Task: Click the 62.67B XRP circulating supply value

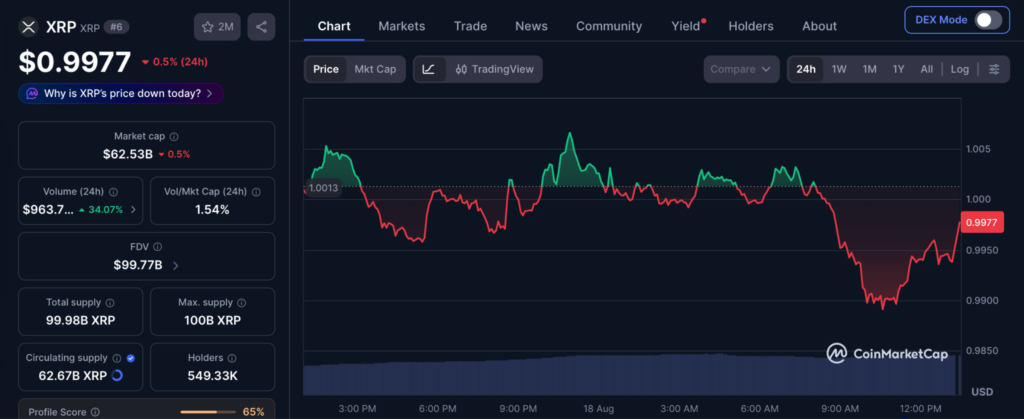Action: tap(72, 376)
